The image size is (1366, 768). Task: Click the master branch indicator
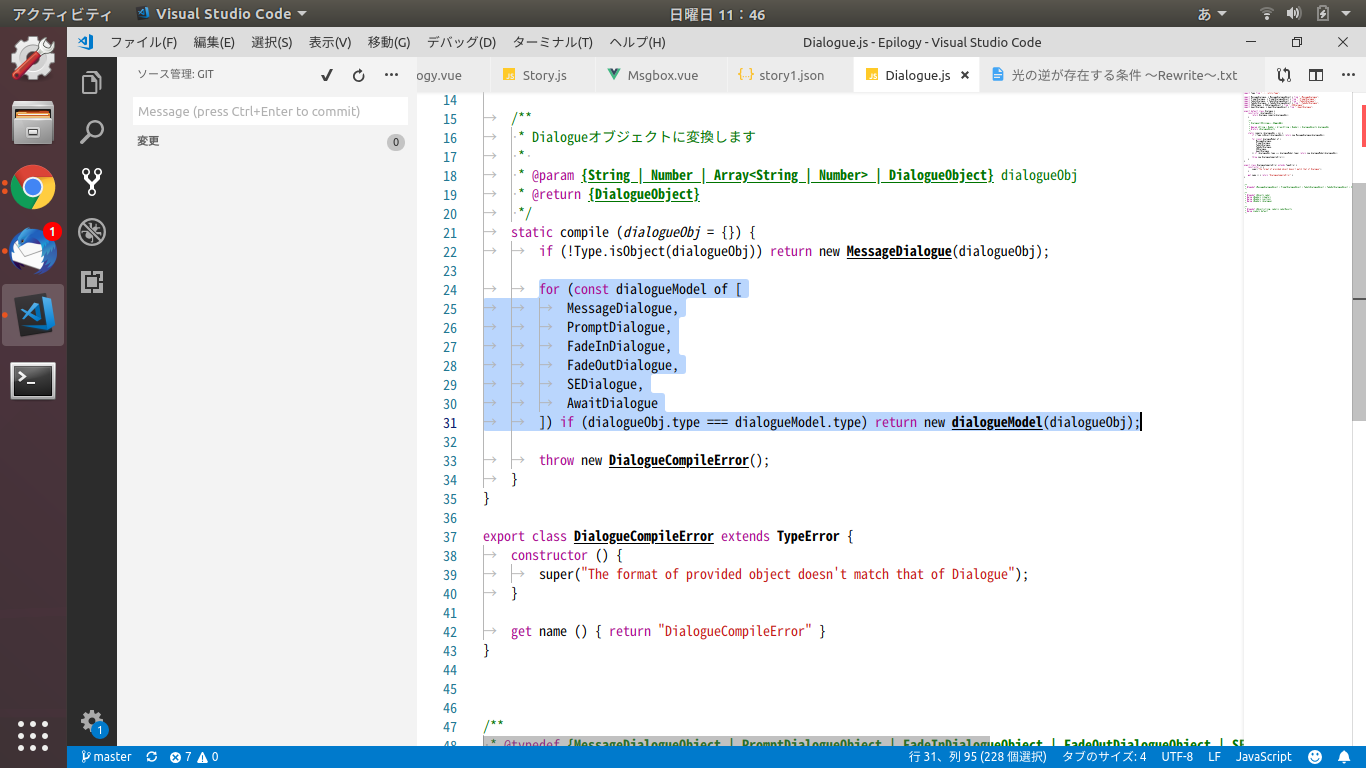(106, 757)
